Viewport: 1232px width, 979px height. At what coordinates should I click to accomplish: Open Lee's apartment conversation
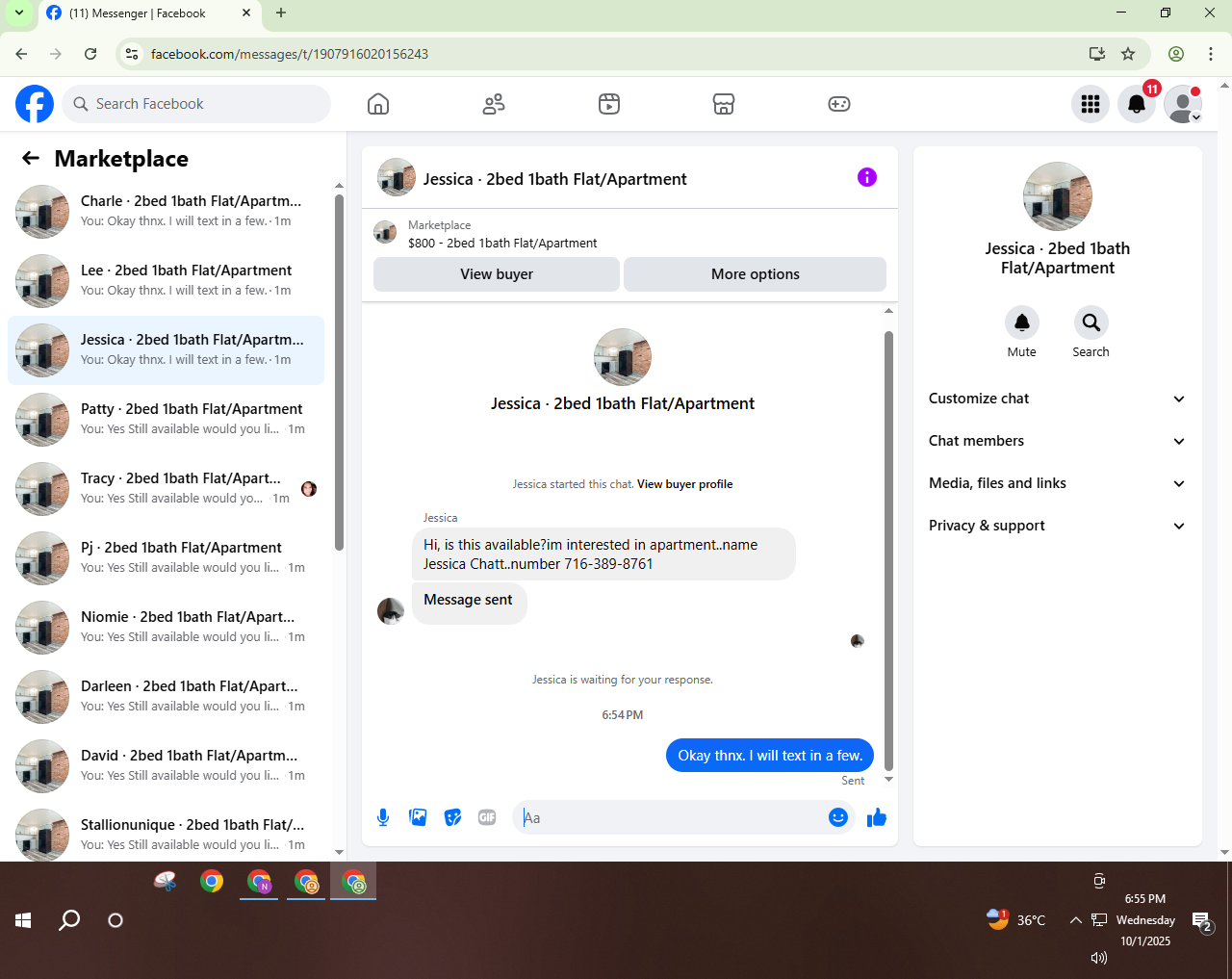point(166,281)
